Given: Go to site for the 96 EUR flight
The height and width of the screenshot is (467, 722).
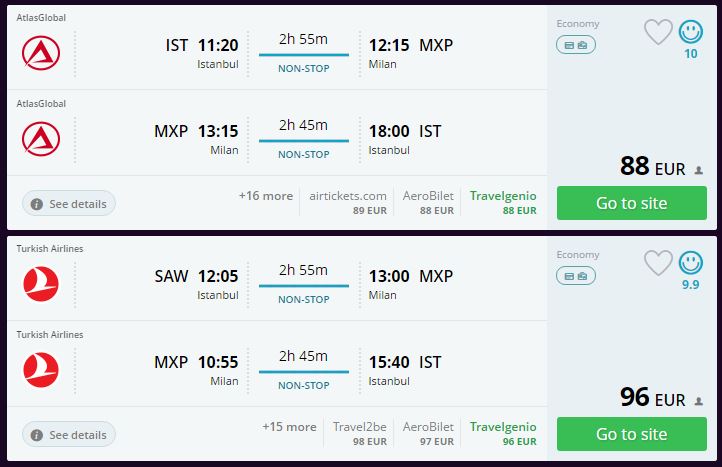Looking at the screenshot, I should click(x=631, y=434).
